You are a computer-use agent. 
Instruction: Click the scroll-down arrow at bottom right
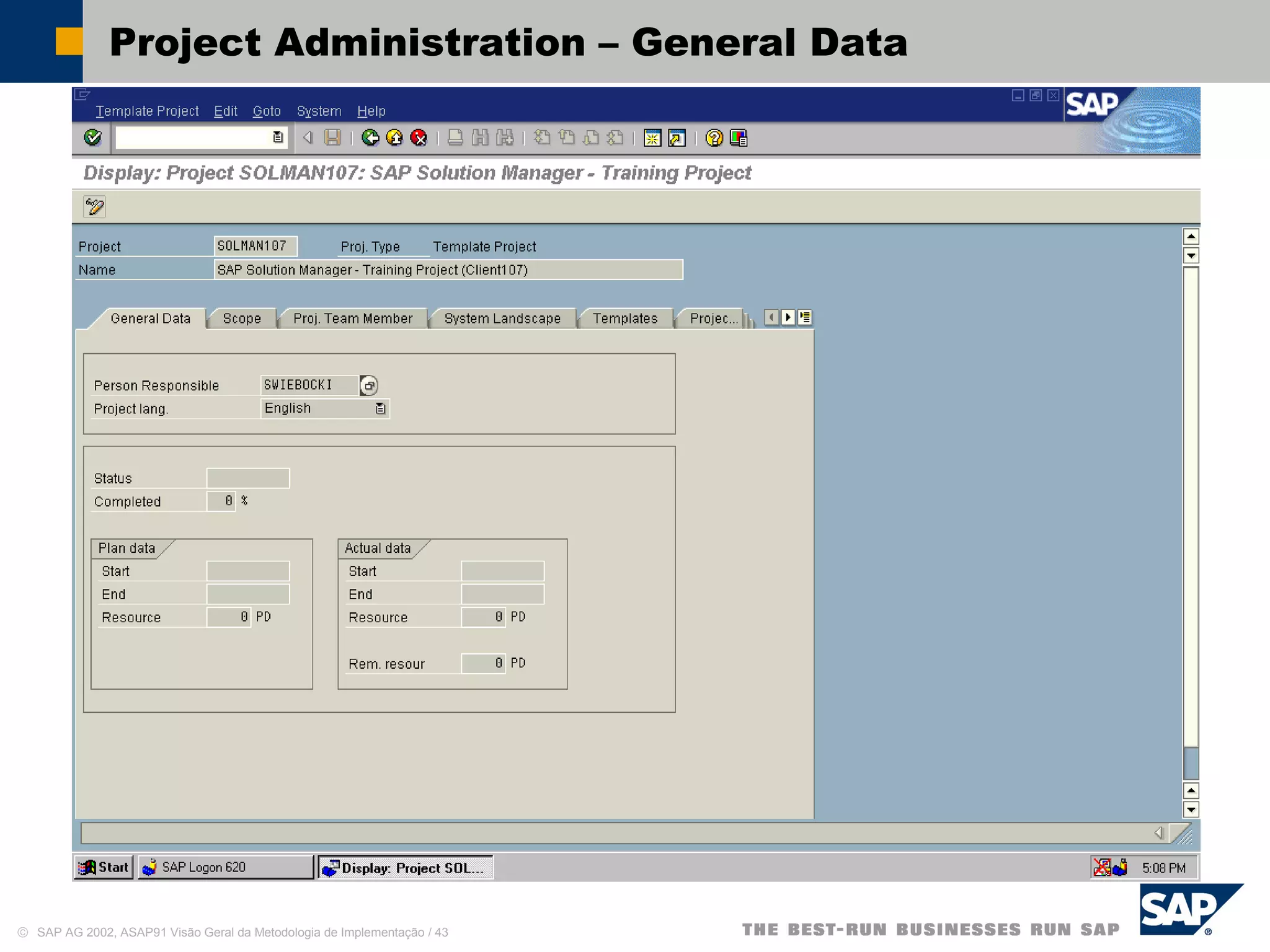(1191, 809)
